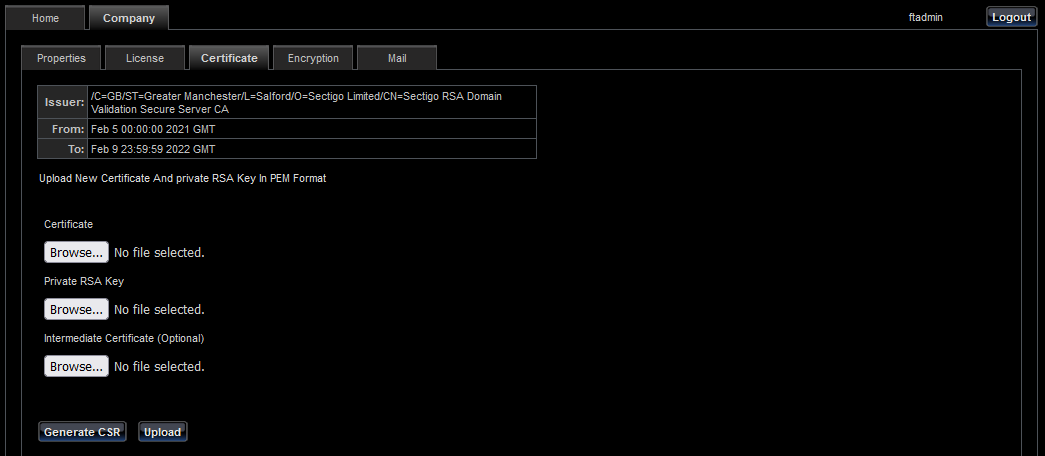Select the Certificate tab
The width and height of the screenshot is (1045, 456).
pyautogui.click(x=229, y=58)
